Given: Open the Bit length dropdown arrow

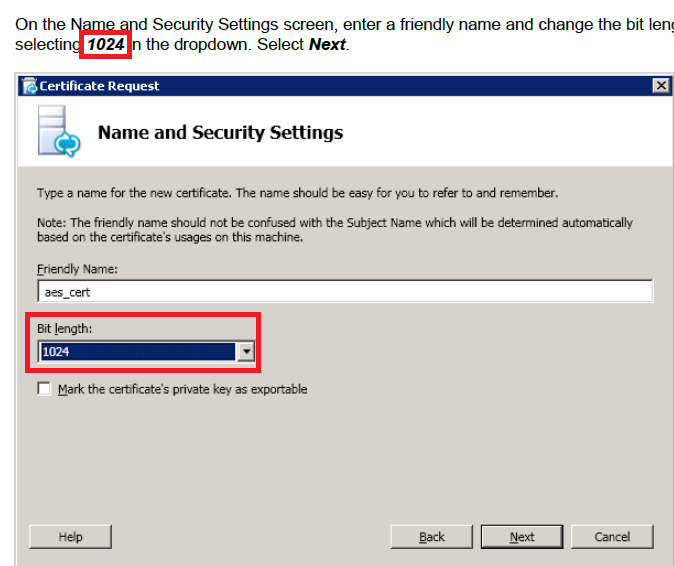Looking at the screenshot, I should coord(247,351).
